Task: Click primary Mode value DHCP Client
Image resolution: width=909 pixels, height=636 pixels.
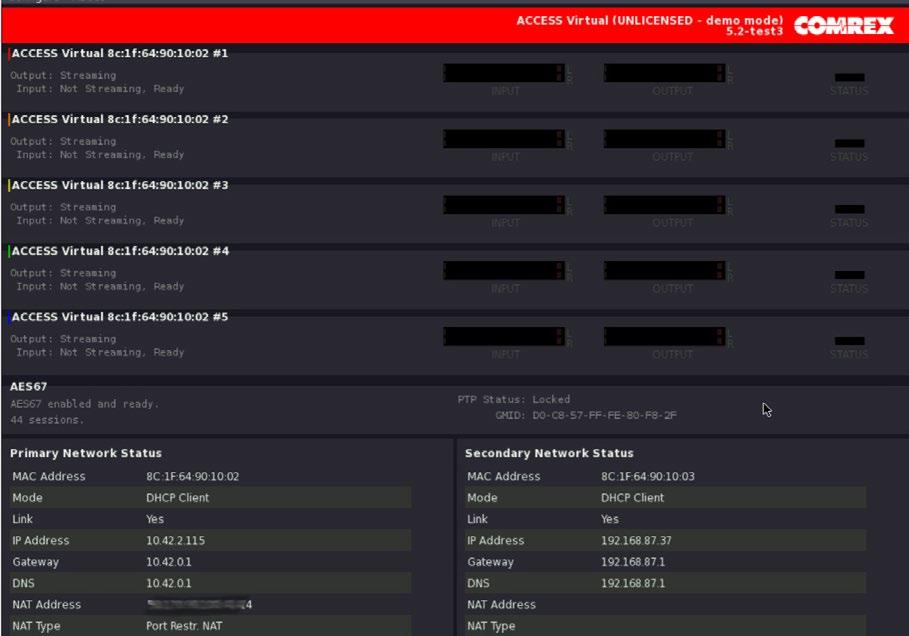Action: pyautogui.click(x=177, y=498)
